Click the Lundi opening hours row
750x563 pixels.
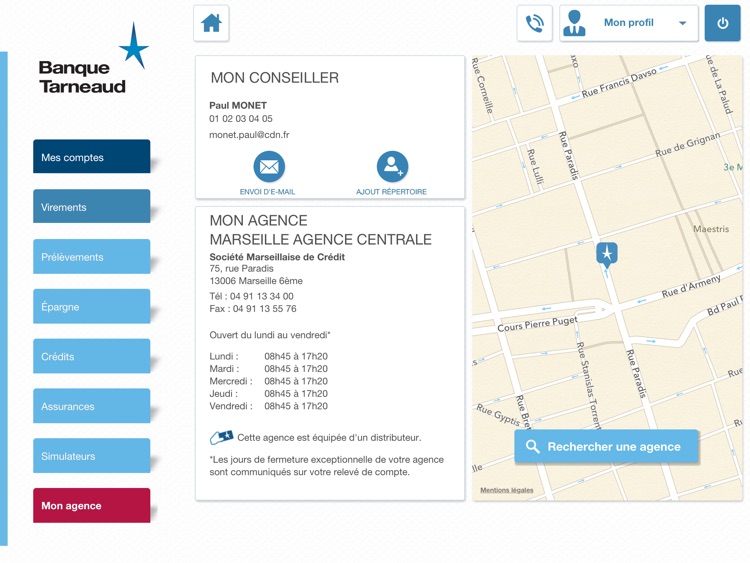pos(268,356)
